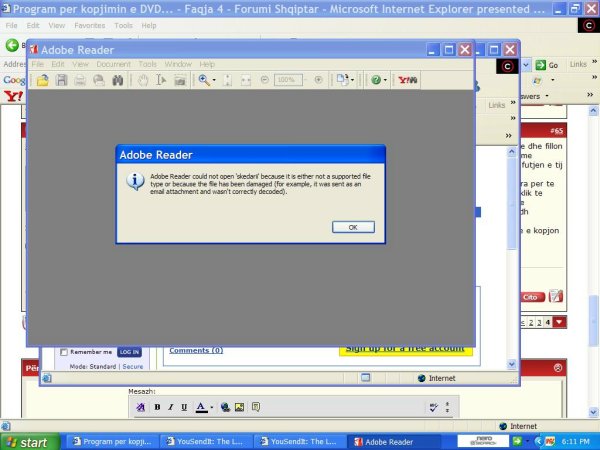Screen dimensions: 600x450
Task: Click the Actual Size page icon
Action: coord(227,80)
